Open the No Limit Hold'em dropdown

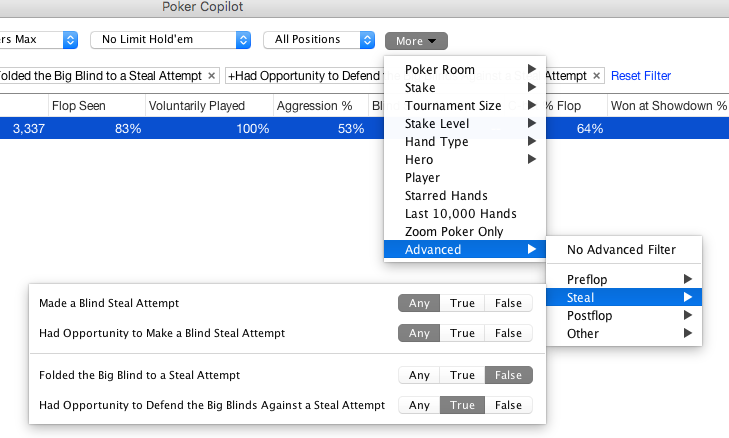pyautogui.click(x=171, y=40)
